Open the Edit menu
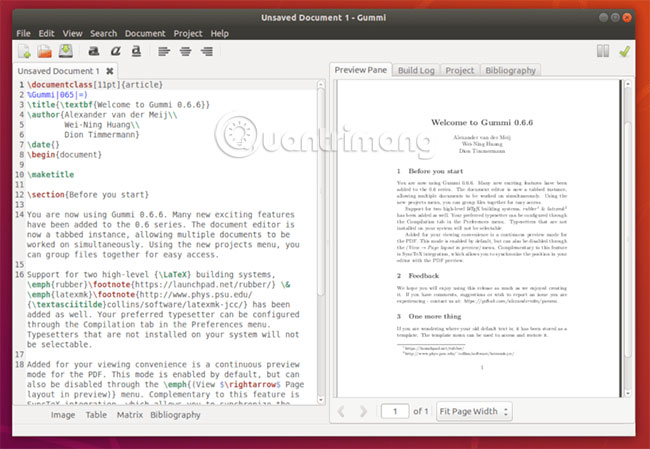This screenshot has width=650, height=449. point(46,34)
